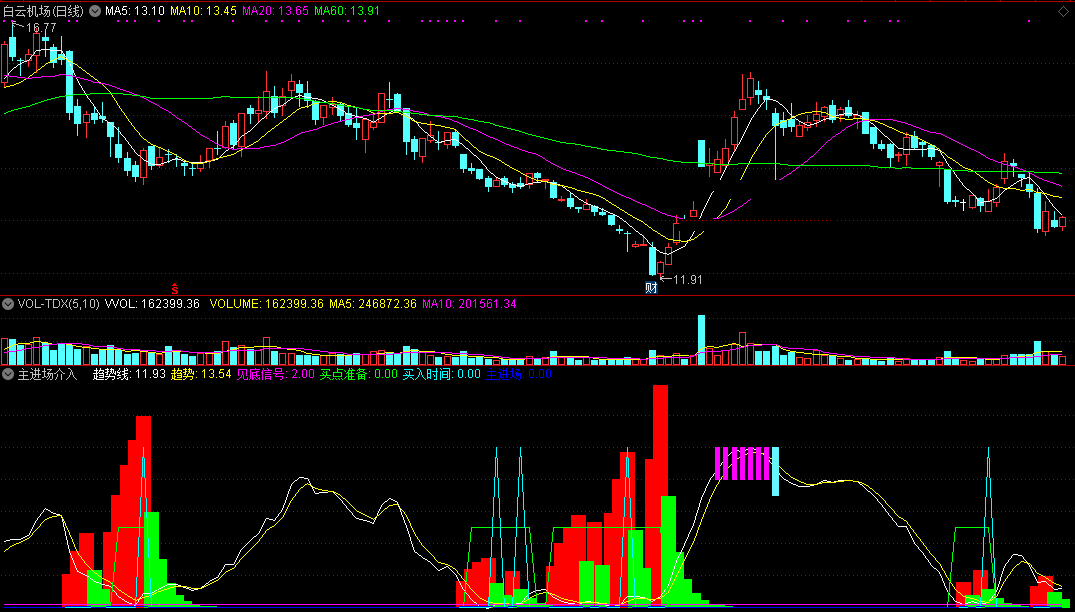This screenshot has height=612, width=1075.
Task: Select the yellow MA10: 13.45 label
Action: pos(204,11)
